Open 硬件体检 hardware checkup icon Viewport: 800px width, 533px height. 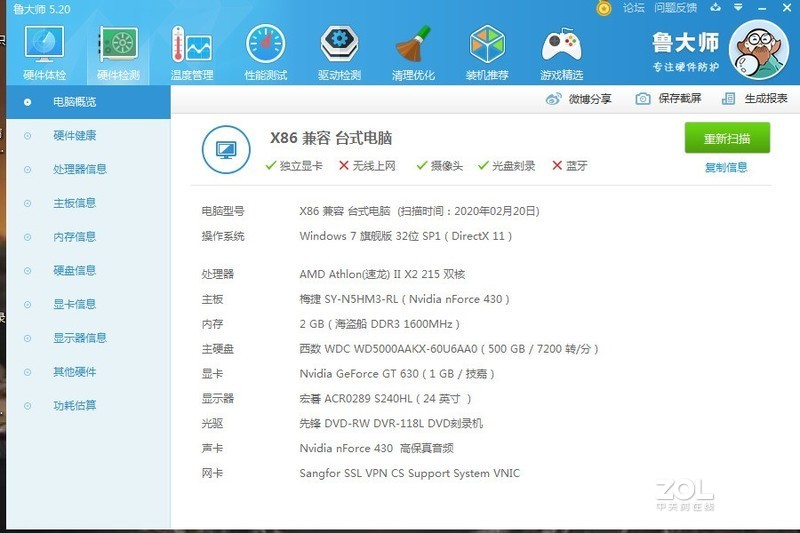point(44,54)
